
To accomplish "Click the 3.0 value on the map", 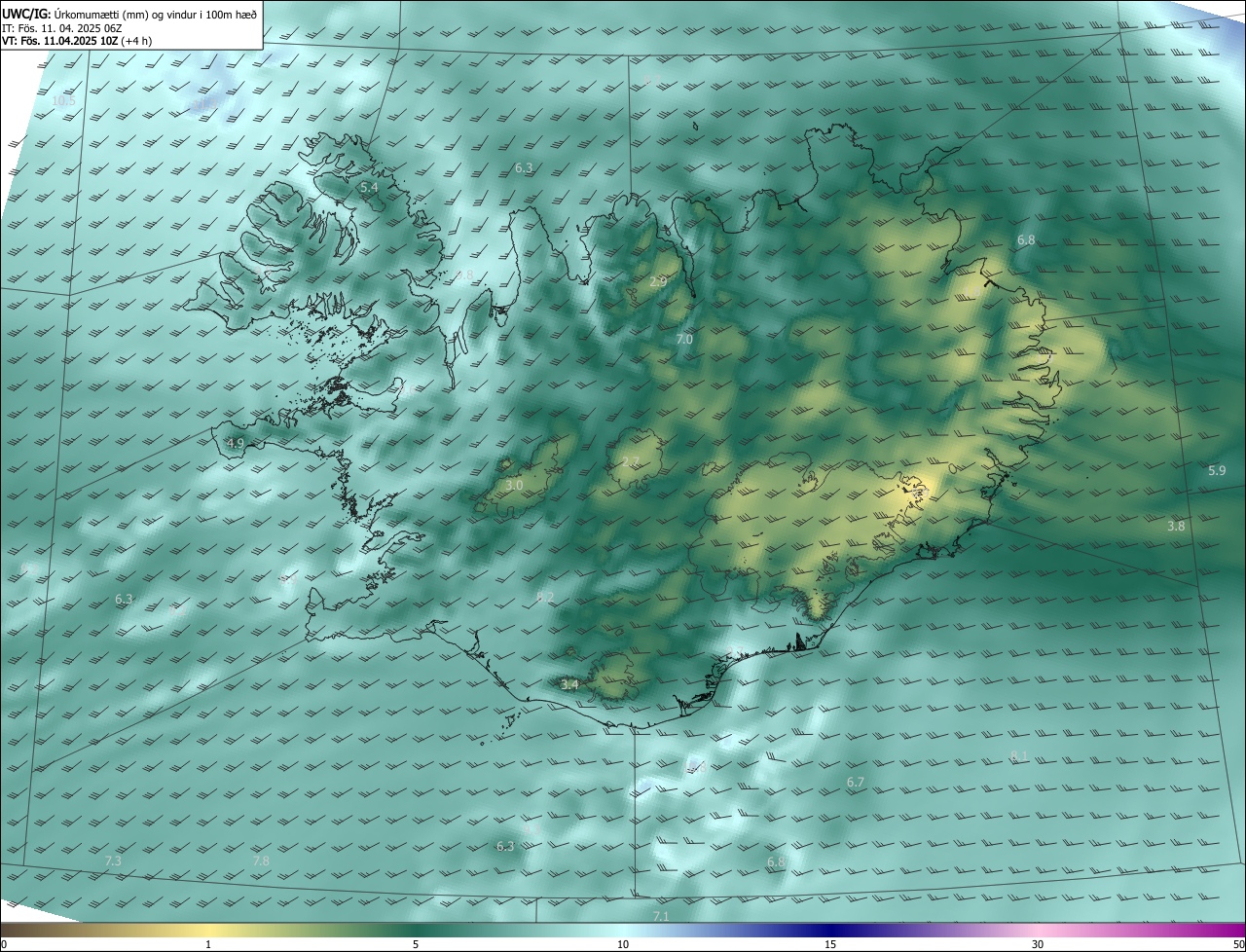I will tap(514, 485).
